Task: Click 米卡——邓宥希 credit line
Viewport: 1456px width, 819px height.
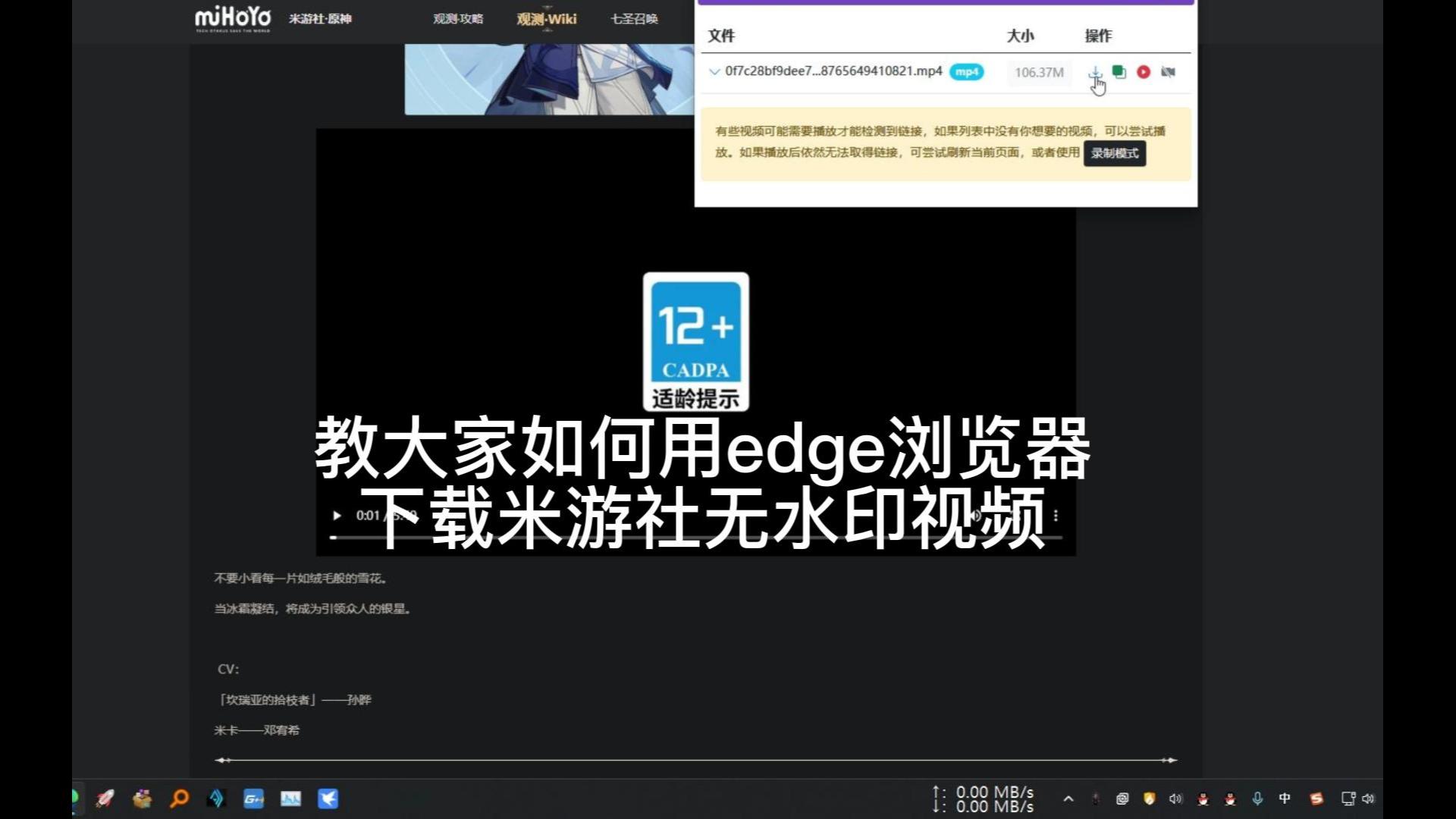Action: click(x=257, y=730)
